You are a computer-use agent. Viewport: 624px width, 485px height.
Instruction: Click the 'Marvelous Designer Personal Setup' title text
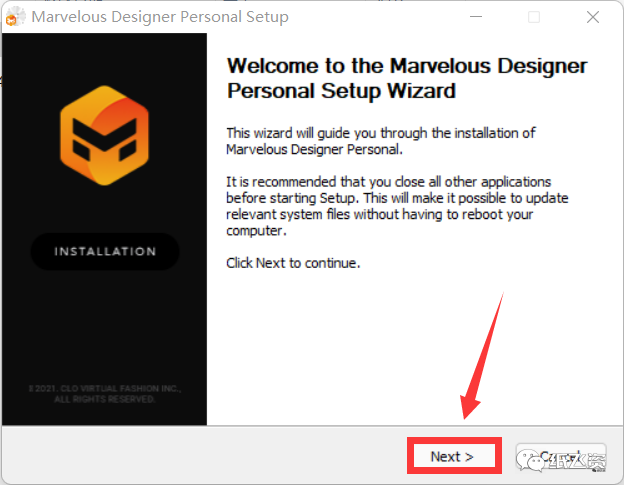pyautogui.click(x=160, y=17)
